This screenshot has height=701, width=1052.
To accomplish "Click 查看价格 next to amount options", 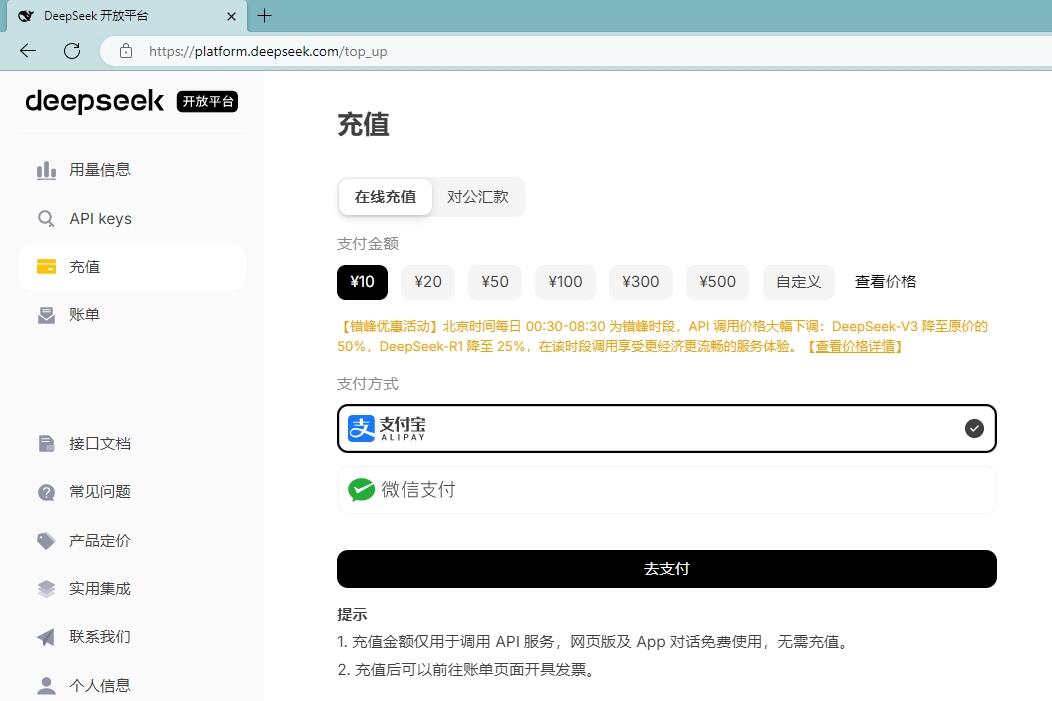I will click(x=885, y=282).
